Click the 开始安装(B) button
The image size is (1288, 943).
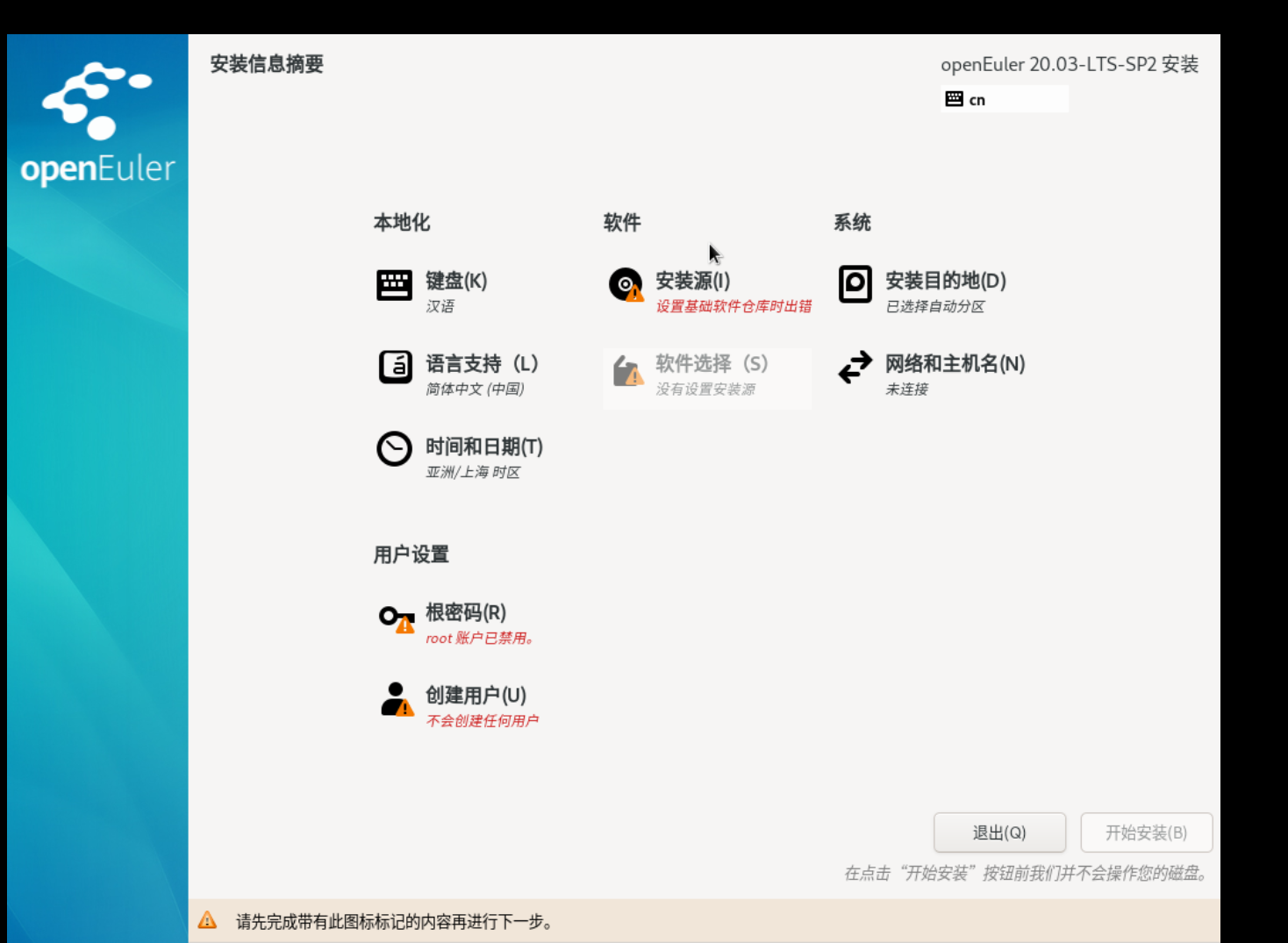(x=1147, y=832)
